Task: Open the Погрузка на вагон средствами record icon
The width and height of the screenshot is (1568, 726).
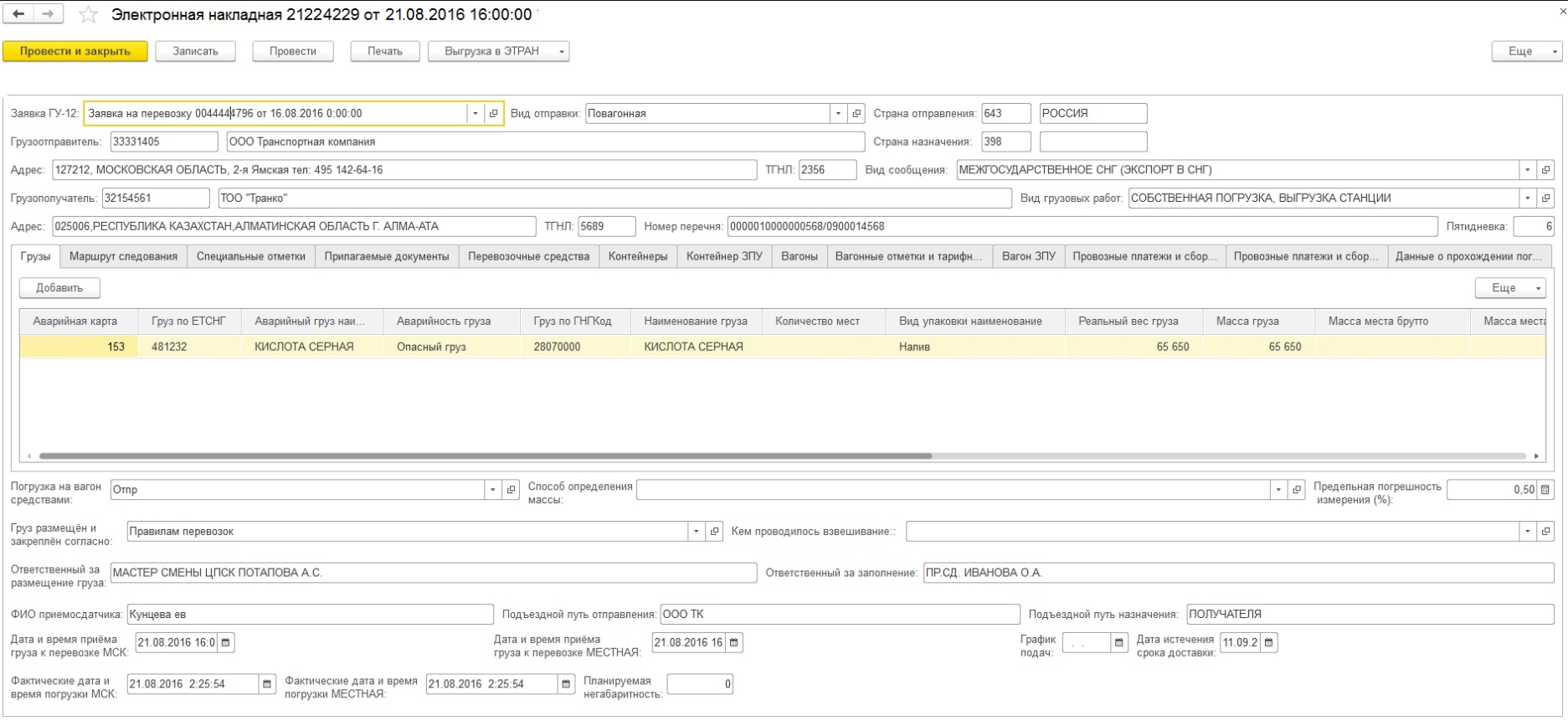Action: click(x=511, y=490)
